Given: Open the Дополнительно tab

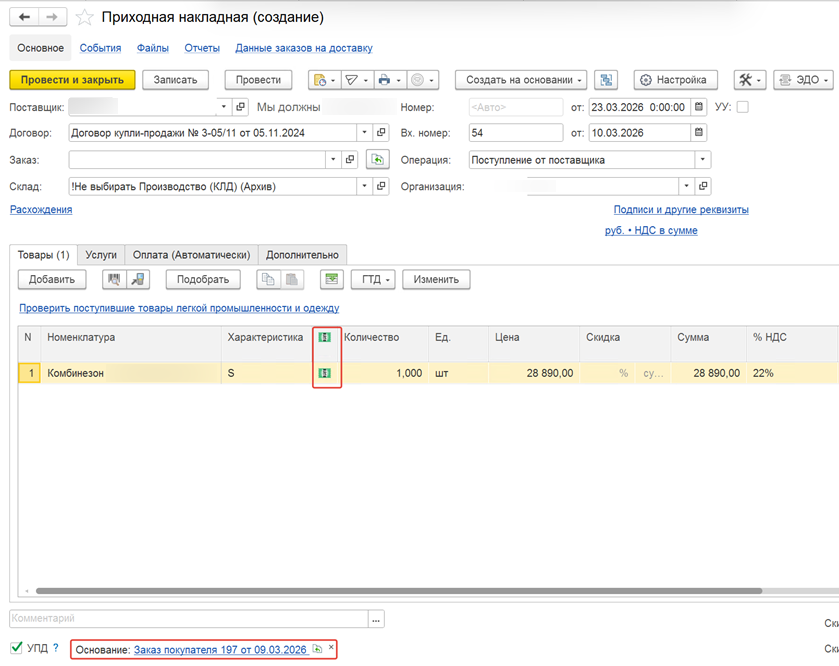Looking at the screenshot, I should 303,255.
